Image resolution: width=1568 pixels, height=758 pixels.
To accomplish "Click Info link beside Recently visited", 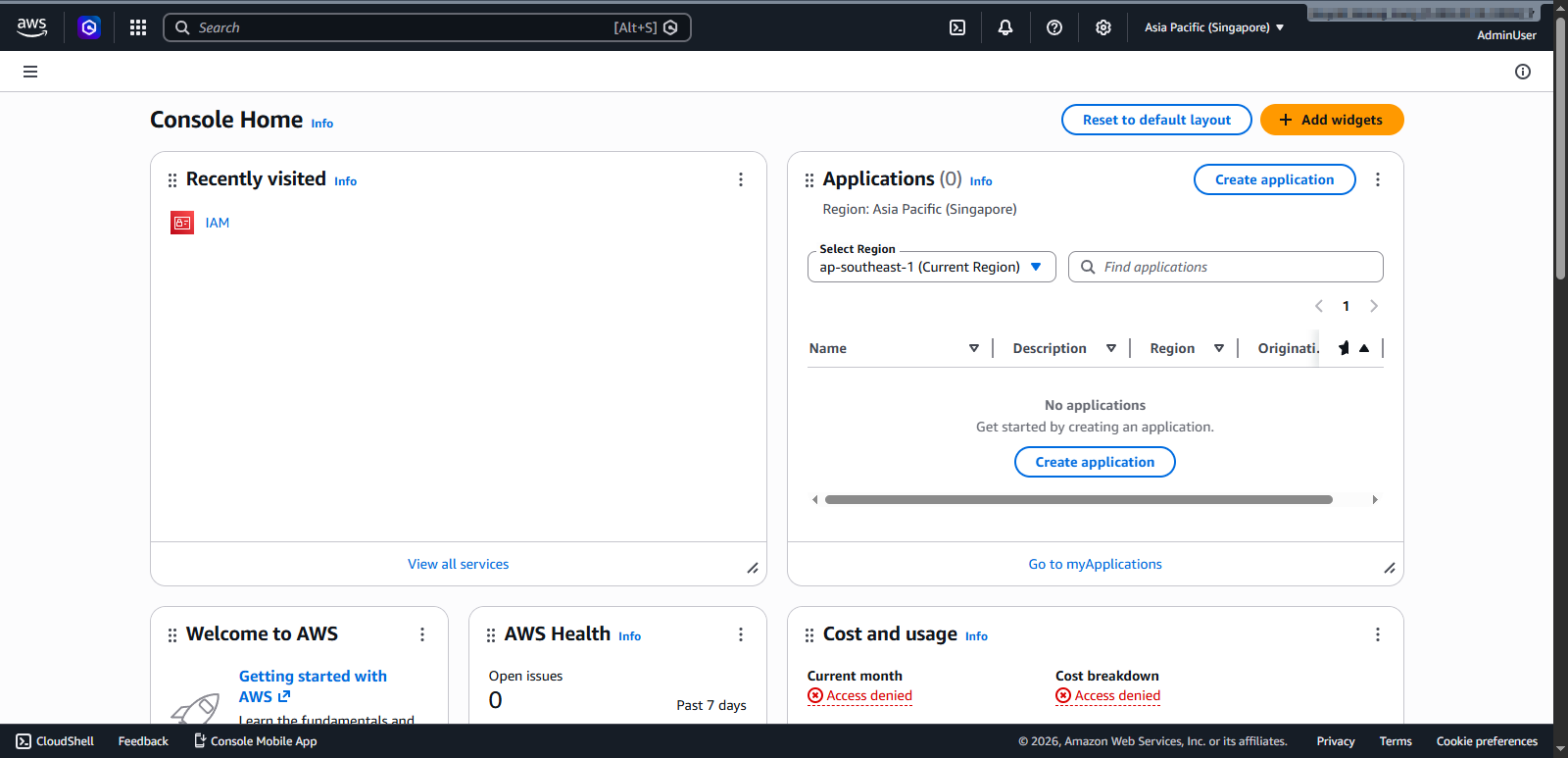I will point(346,181).
